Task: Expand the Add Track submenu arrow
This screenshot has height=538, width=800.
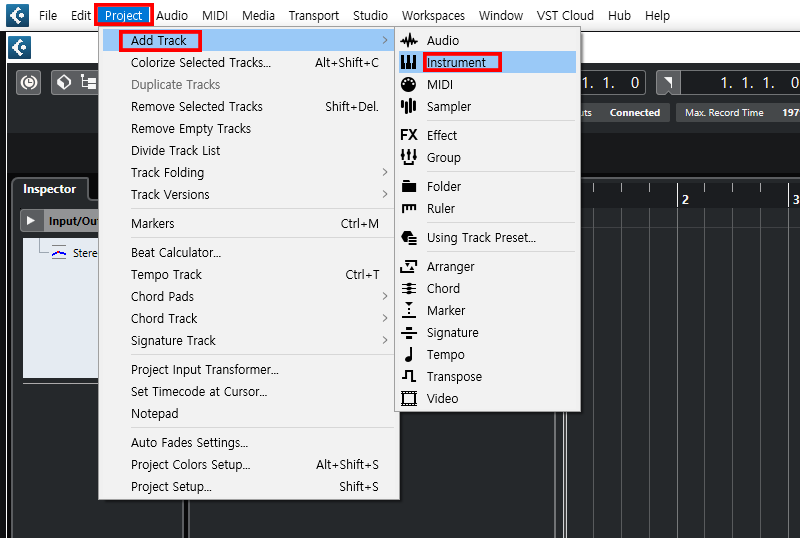Action: pyautogui.click(x=385, y=40)
